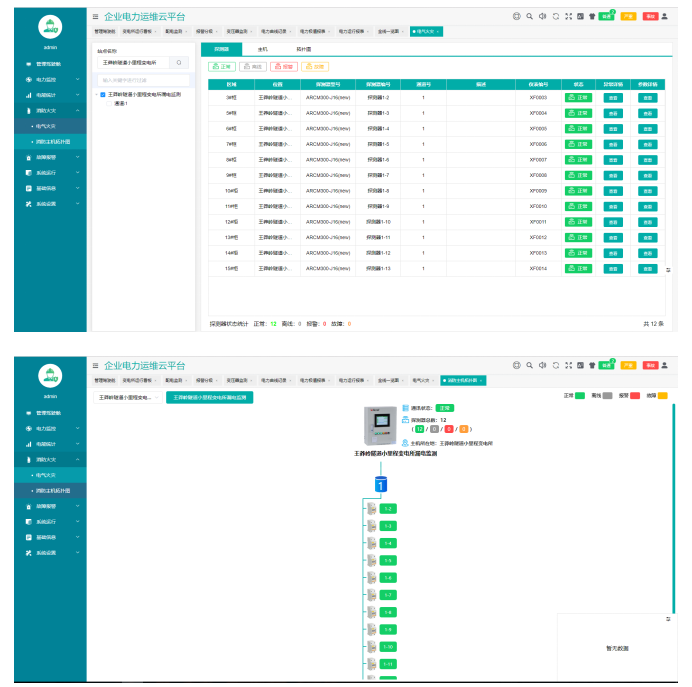Check the station tree root checkbox
The image size is (692, 687).
[103, 94]
